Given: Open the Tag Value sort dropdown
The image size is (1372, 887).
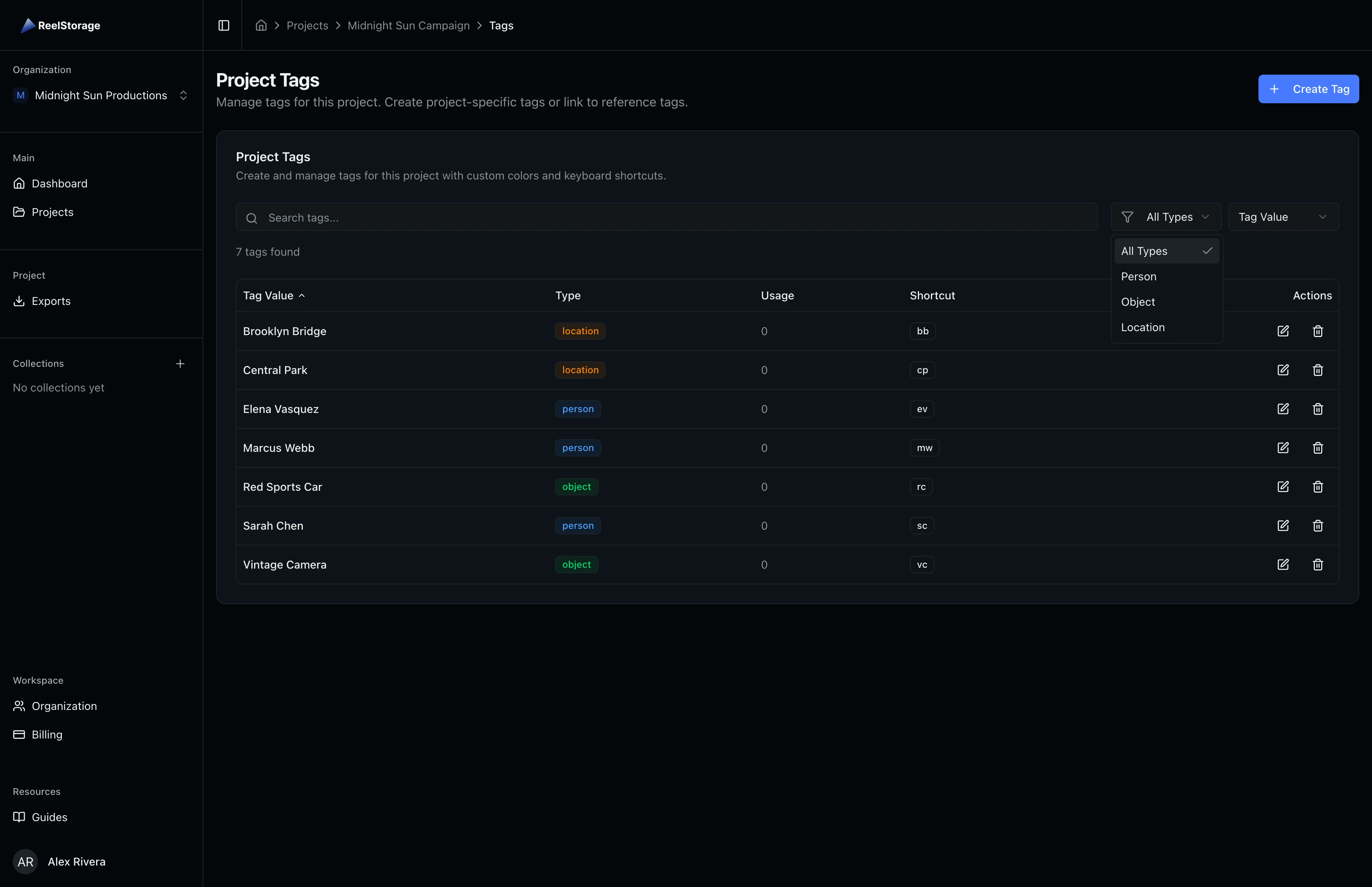Looking at the screenshot, I should 1284,216.
